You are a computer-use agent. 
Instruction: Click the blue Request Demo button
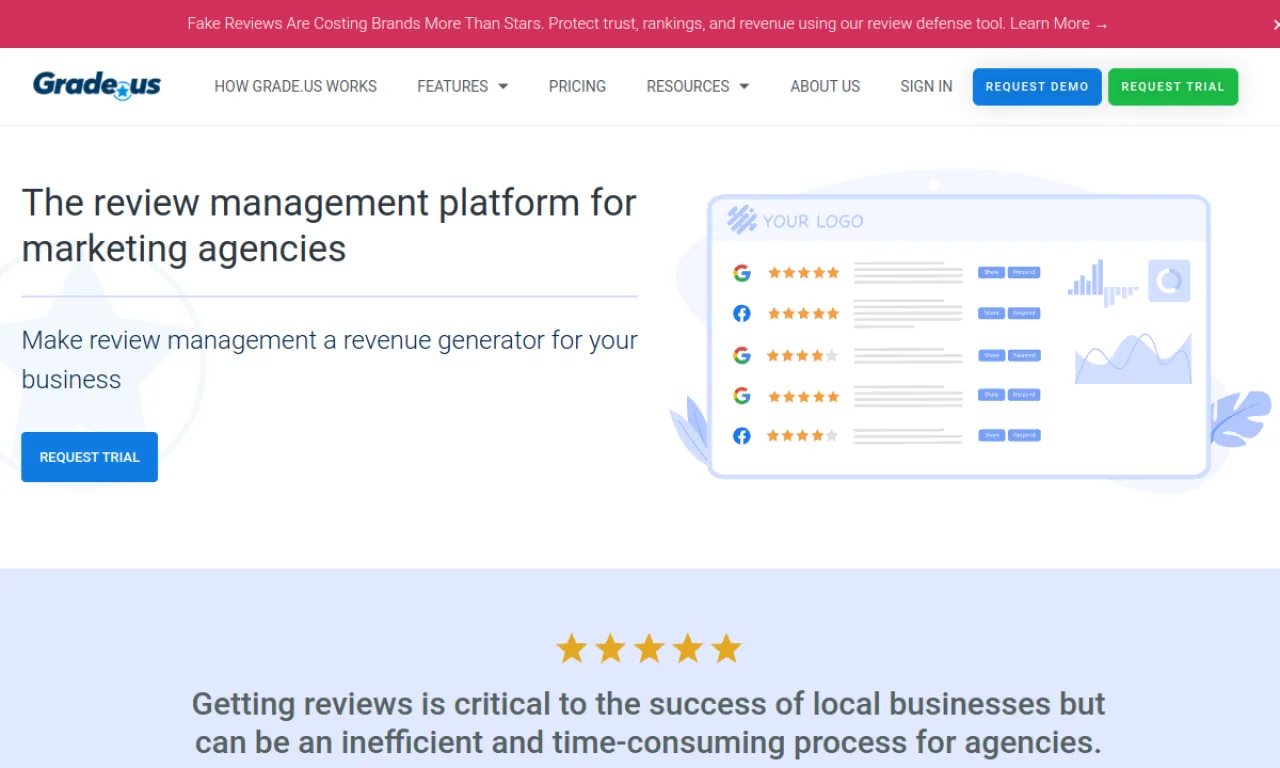click(x=1037, y=87)
